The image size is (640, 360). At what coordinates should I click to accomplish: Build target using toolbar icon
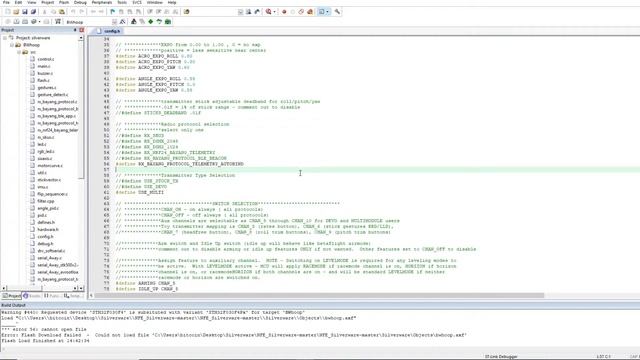click(x=16, y=22)
